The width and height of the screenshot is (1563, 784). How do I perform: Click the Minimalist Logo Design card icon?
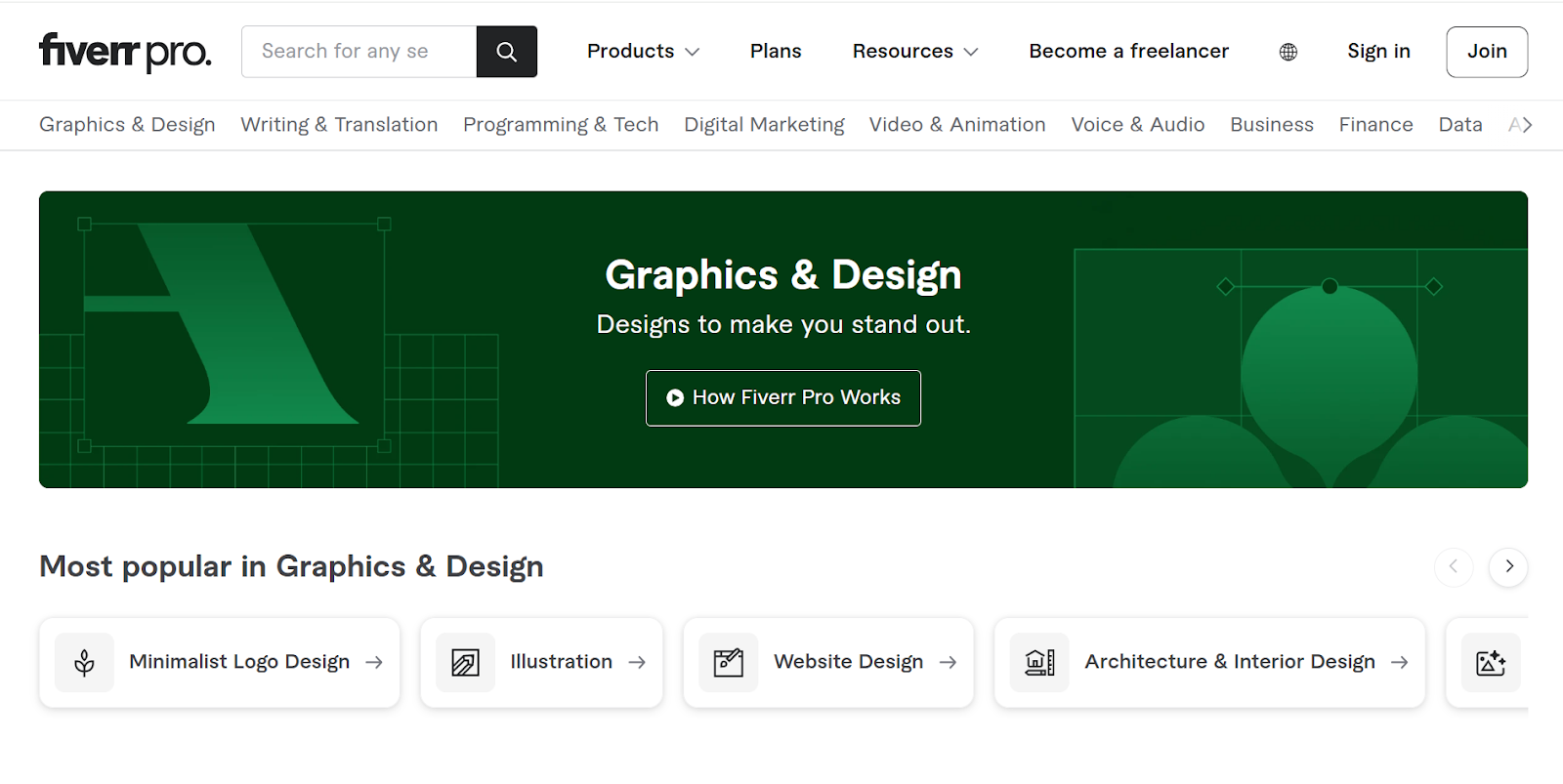pos(85,663)
